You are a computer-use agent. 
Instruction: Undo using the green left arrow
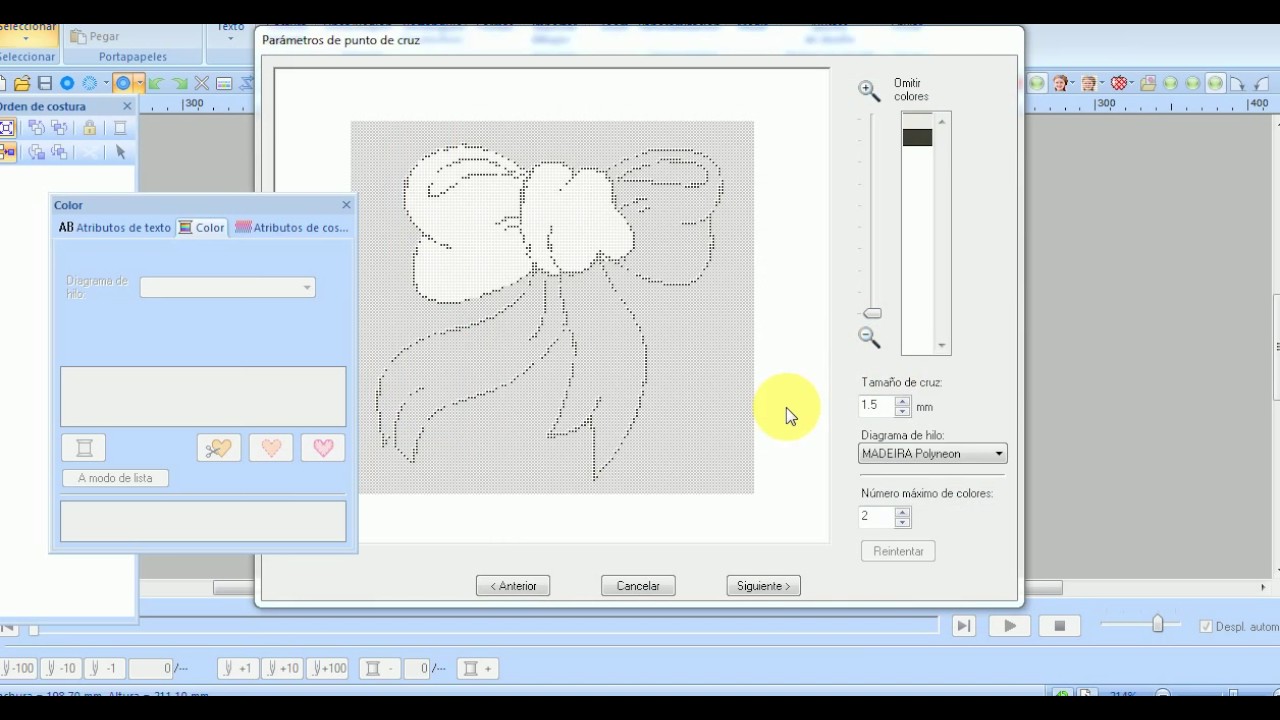157,84
